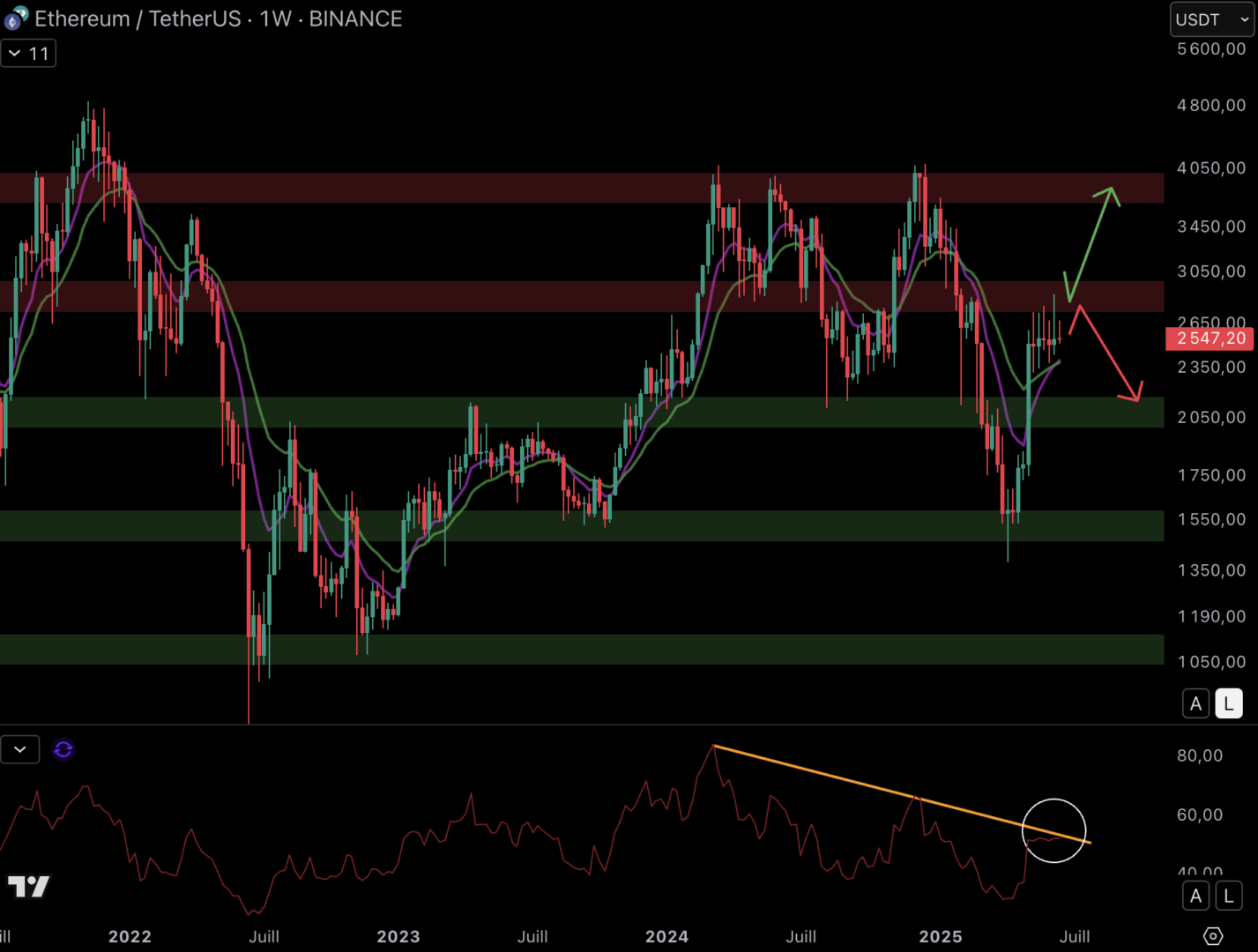Expand the 11 indicators legend
This screenshot has width=1258, height=952.
pyautogui.click(x=28, y=54)
